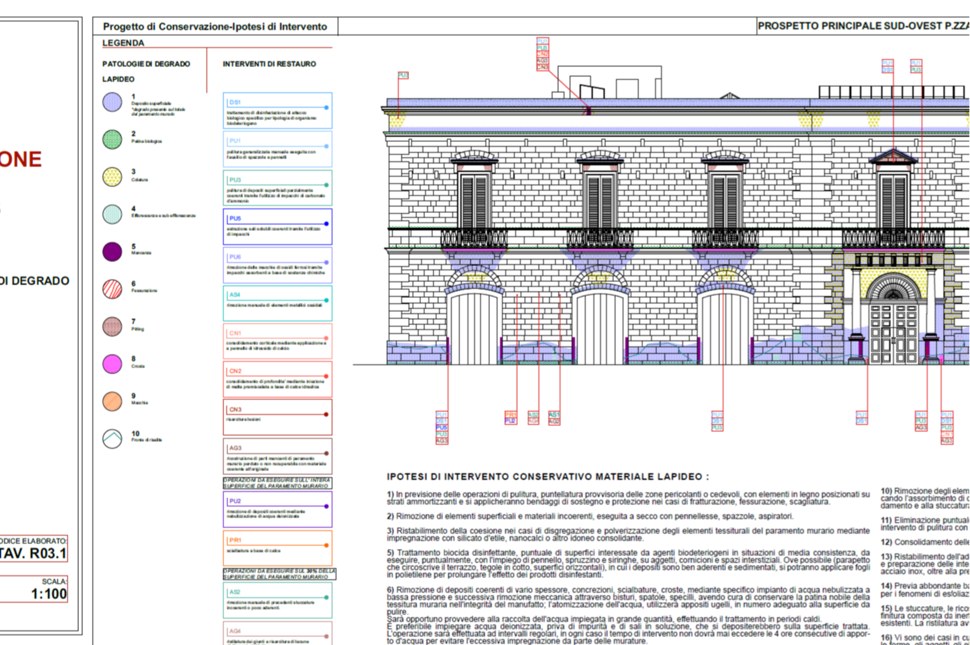This screenshot has height=645, width=970.
Task: Click the AS4 intervention box
Action: coord(277,303)
